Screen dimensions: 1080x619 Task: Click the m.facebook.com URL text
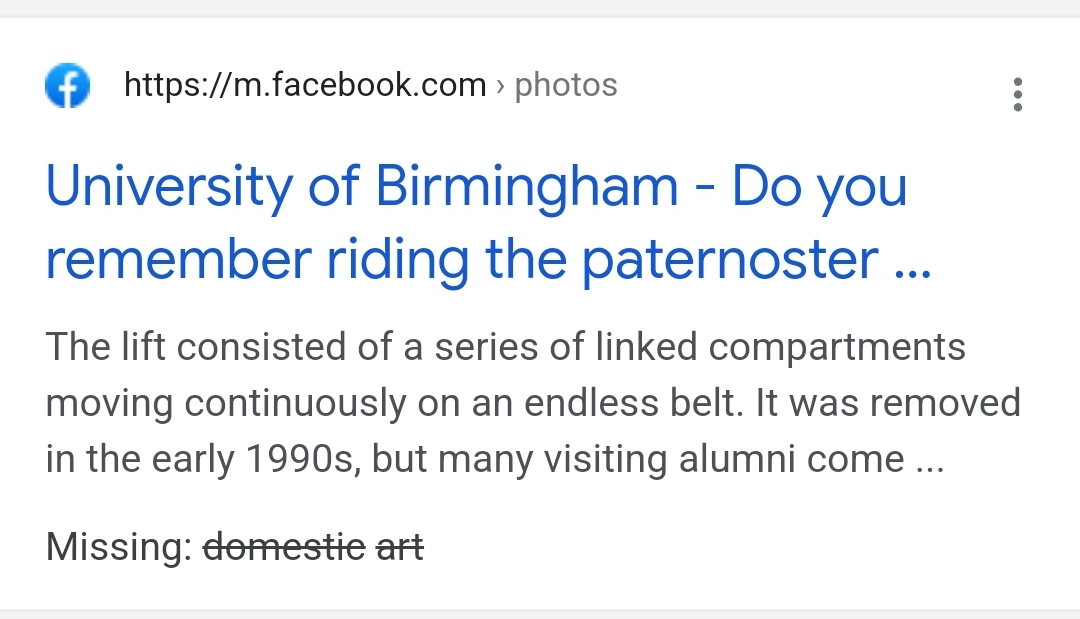[305, 86]
